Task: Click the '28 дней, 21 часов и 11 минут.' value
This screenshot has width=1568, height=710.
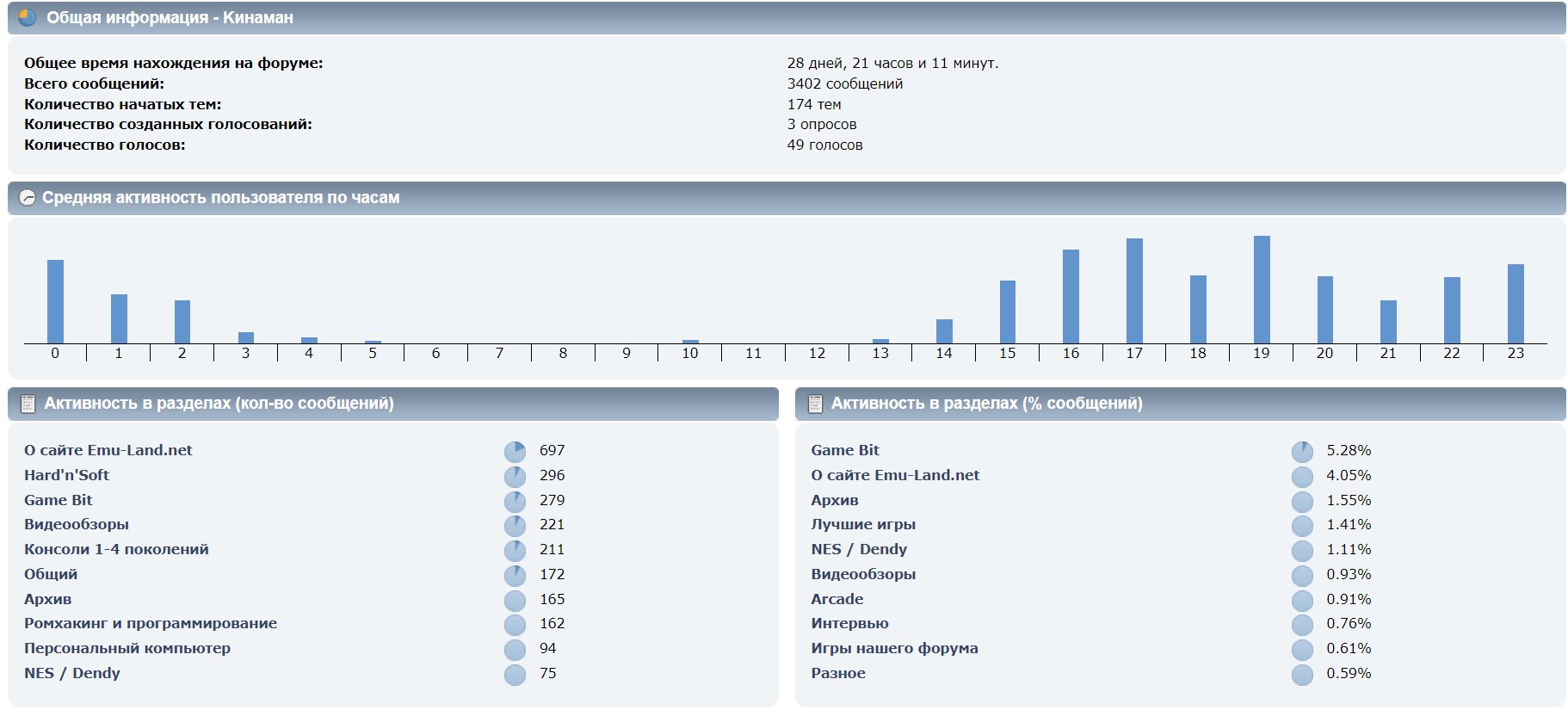Action: (x=892, y=63)
